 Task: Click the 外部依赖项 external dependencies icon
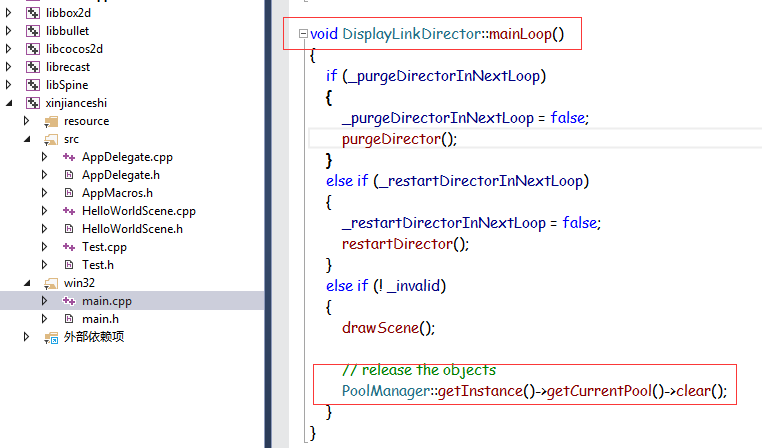pyautogui.click(x=51, y=337)
